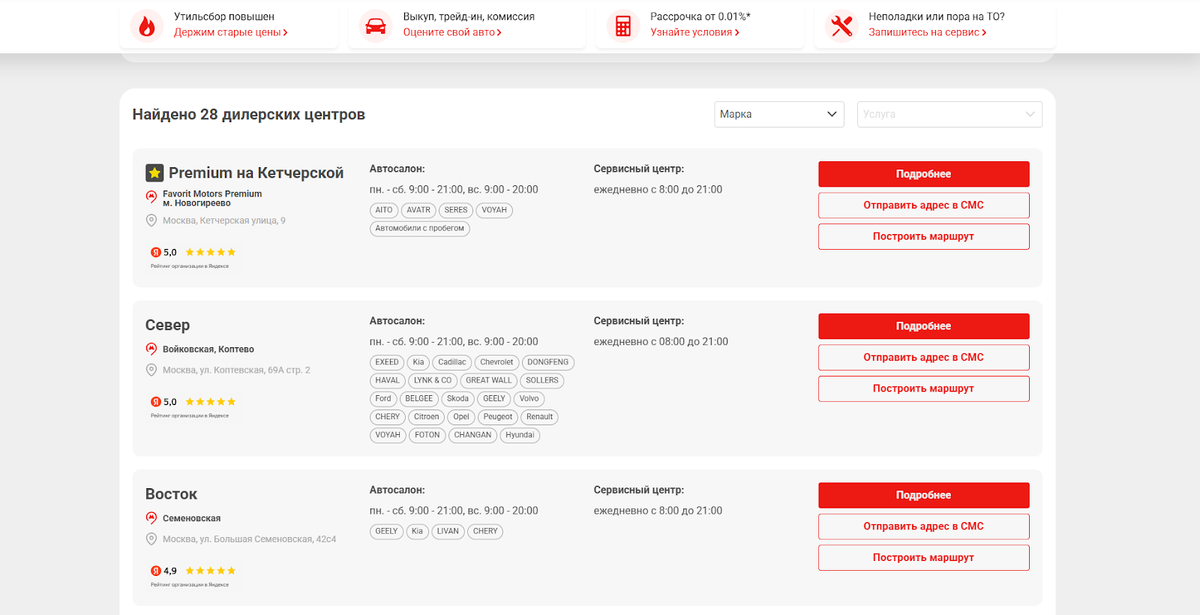Click the Москва, Кетчерская улица, 9 address
This screenshot has width=1200, height=615.
224,220
